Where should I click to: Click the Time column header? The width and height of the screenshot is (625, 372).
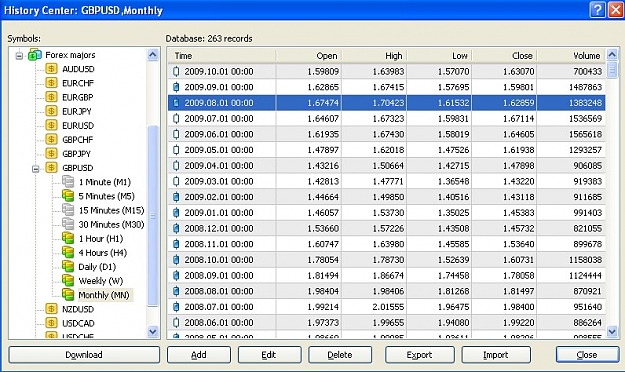coord(222,55)
